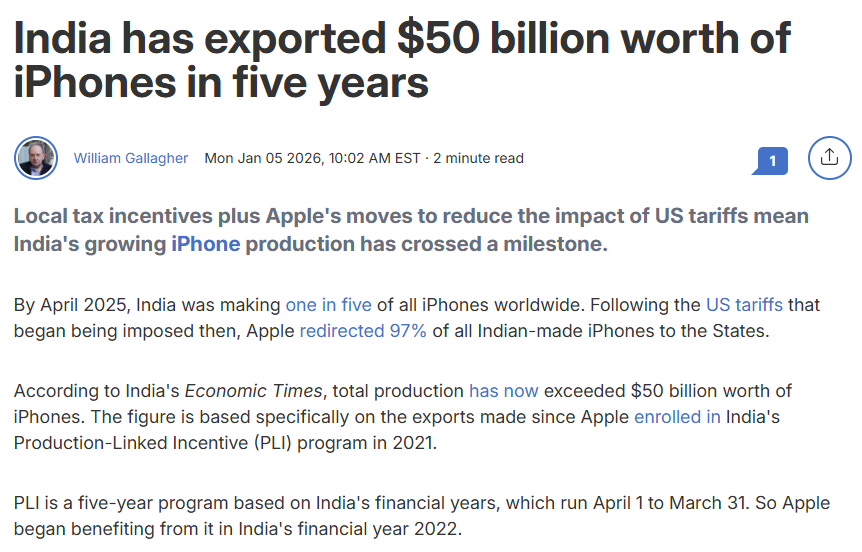Open the comments bubble showing 1

click(x=772, y=159)
